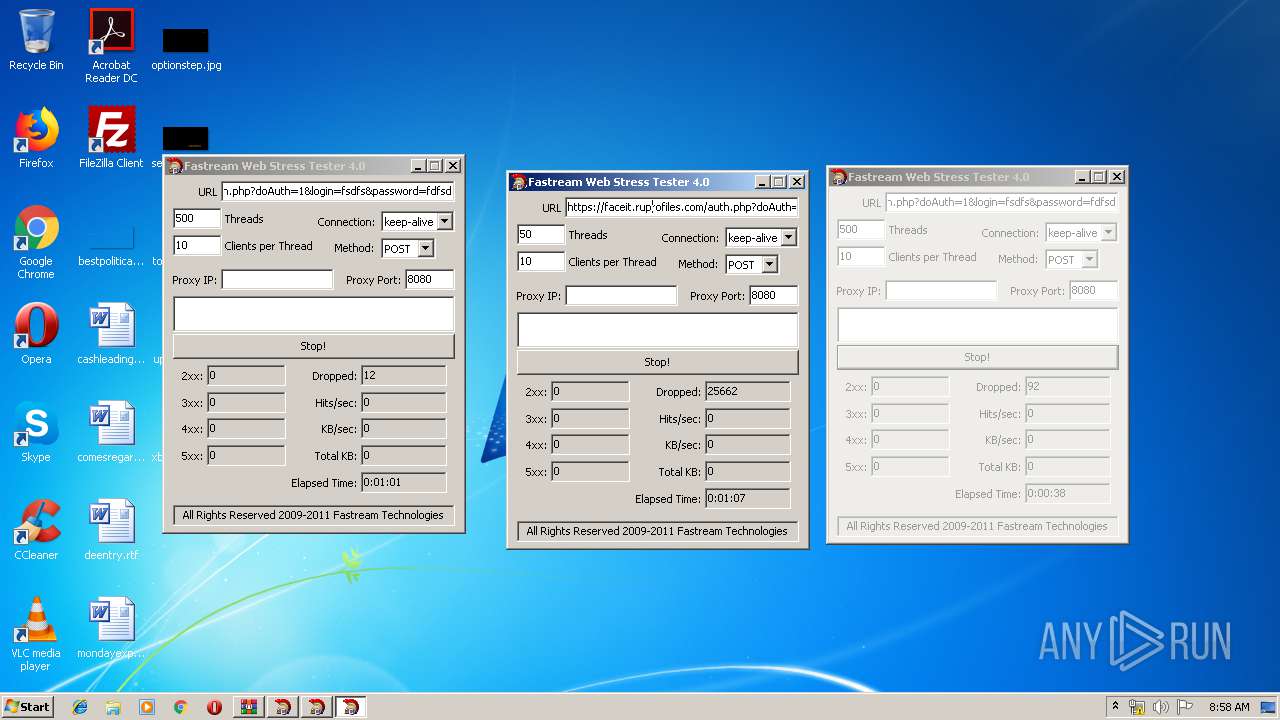Open the Google Chrome desktop shortcut
1280x720 pixels.
(x=36, y=242)
